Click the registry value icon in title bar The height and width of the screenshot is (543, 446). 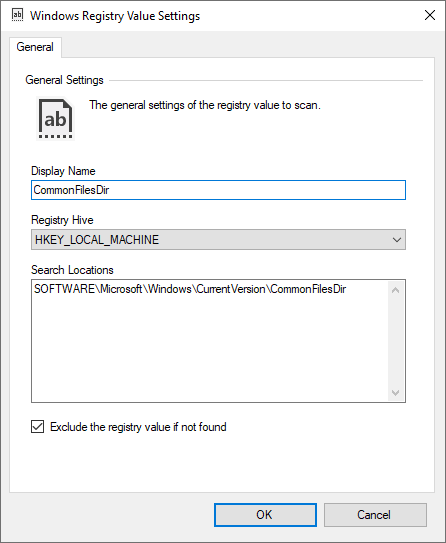tap(17, 15)
